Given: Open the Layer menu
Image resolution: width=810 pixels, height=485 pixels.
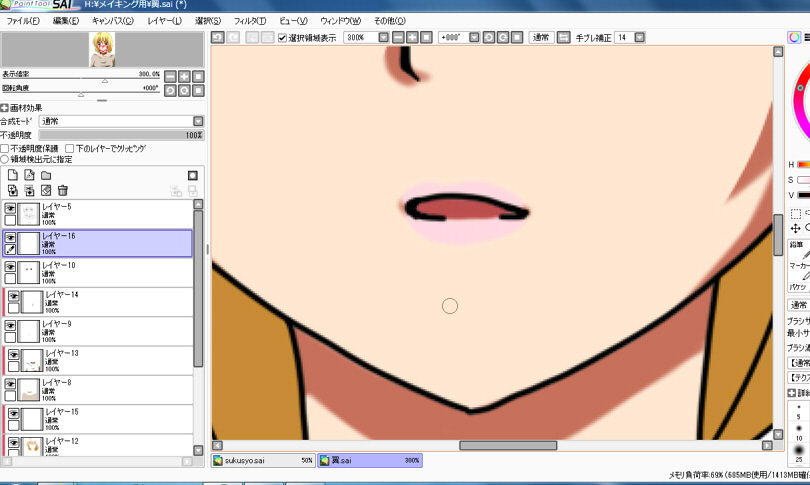Looking at the screenshot, I should pyautogui.click(x=165, y=21).
